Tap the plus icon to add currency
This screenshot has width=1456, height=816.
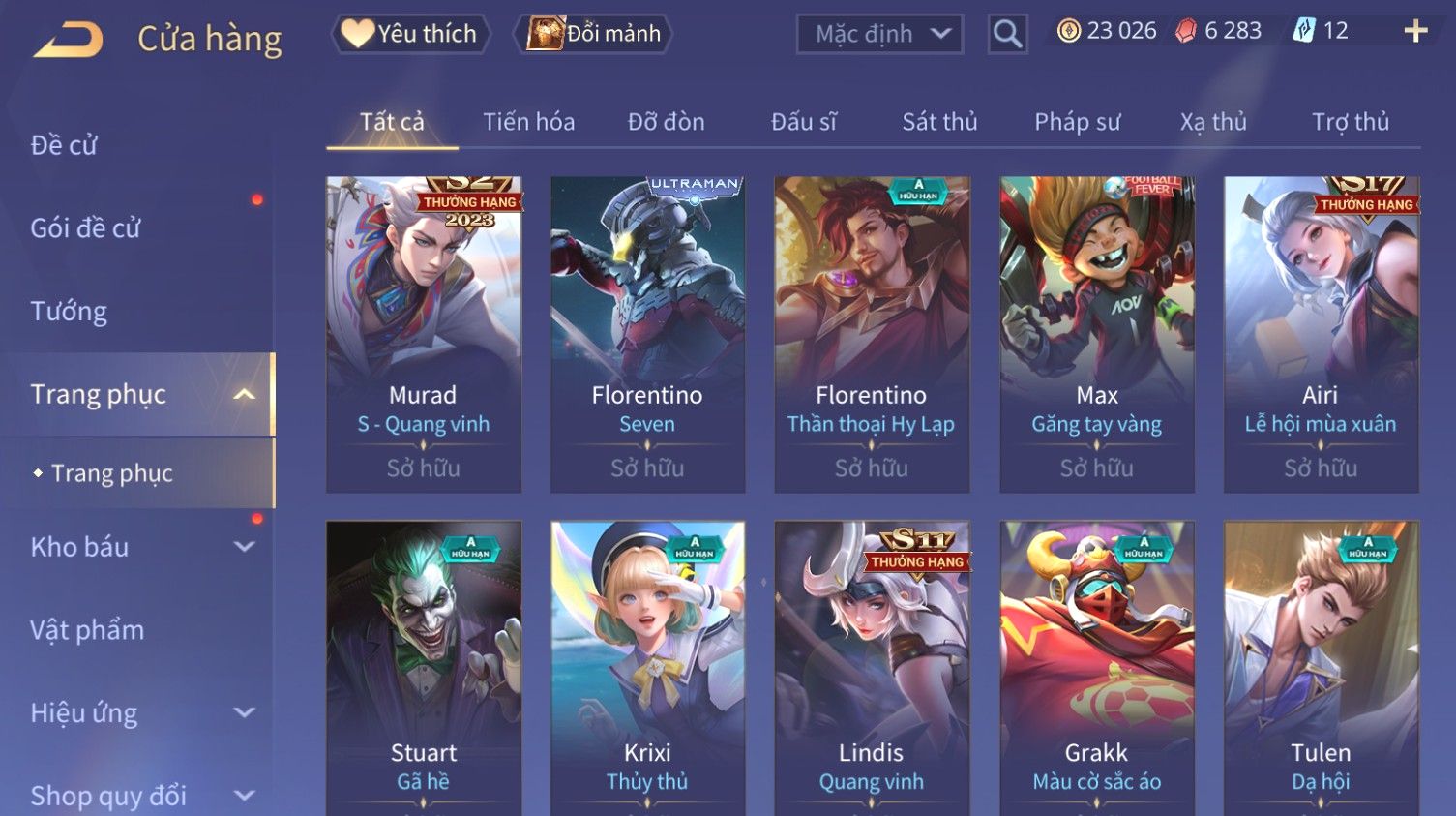1415,31
